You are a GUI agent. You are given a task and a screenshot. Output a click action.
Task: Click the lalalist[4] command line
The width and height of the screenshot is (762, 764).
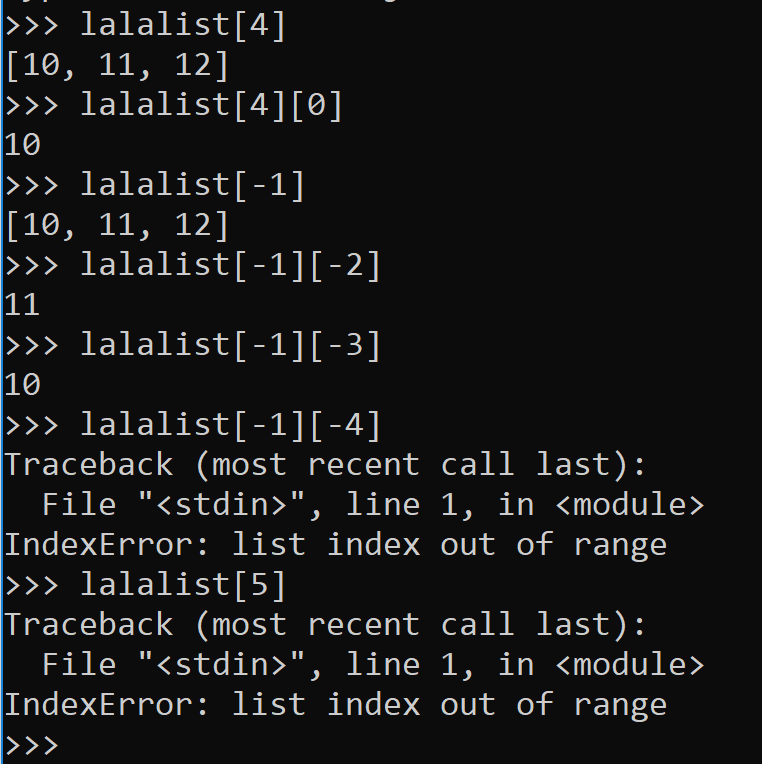[x=183, y=25]
